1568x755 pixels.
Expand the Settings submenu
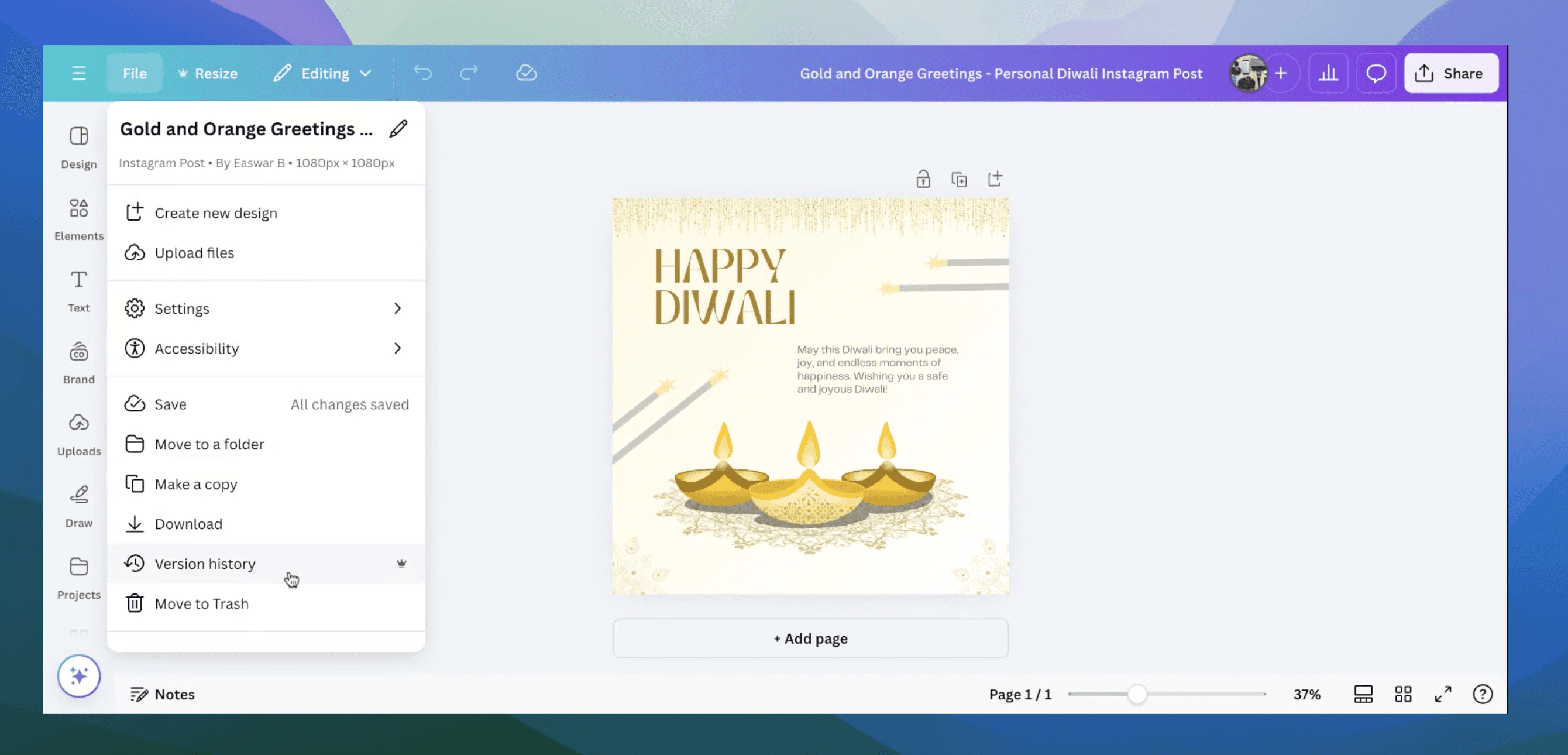[267, 308]
